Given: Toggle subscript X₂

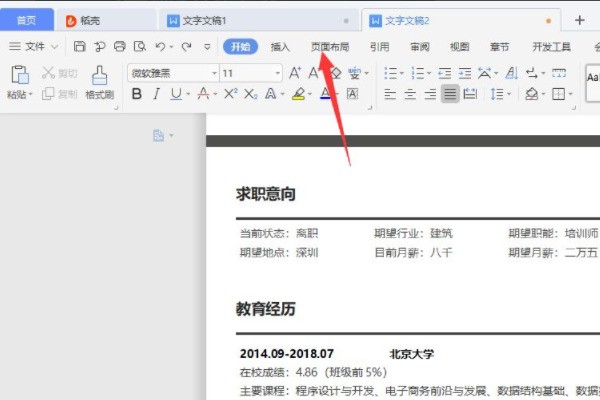Looking at the screenshot, I should click(x=251, y=94).
